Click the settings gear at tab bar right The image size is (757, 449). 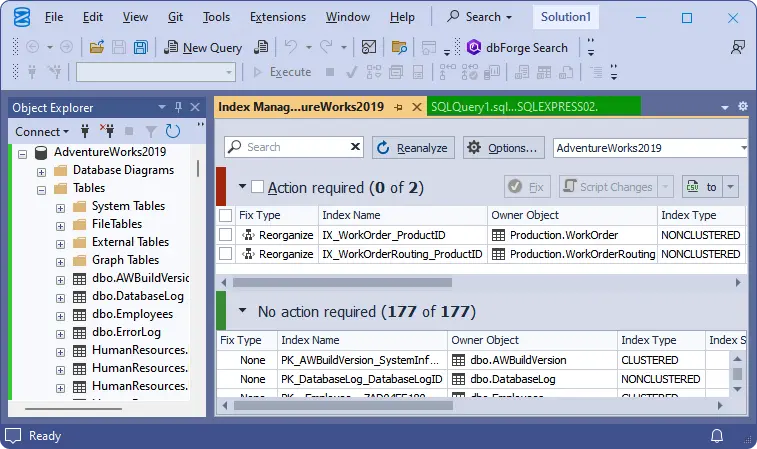(742, 106)
